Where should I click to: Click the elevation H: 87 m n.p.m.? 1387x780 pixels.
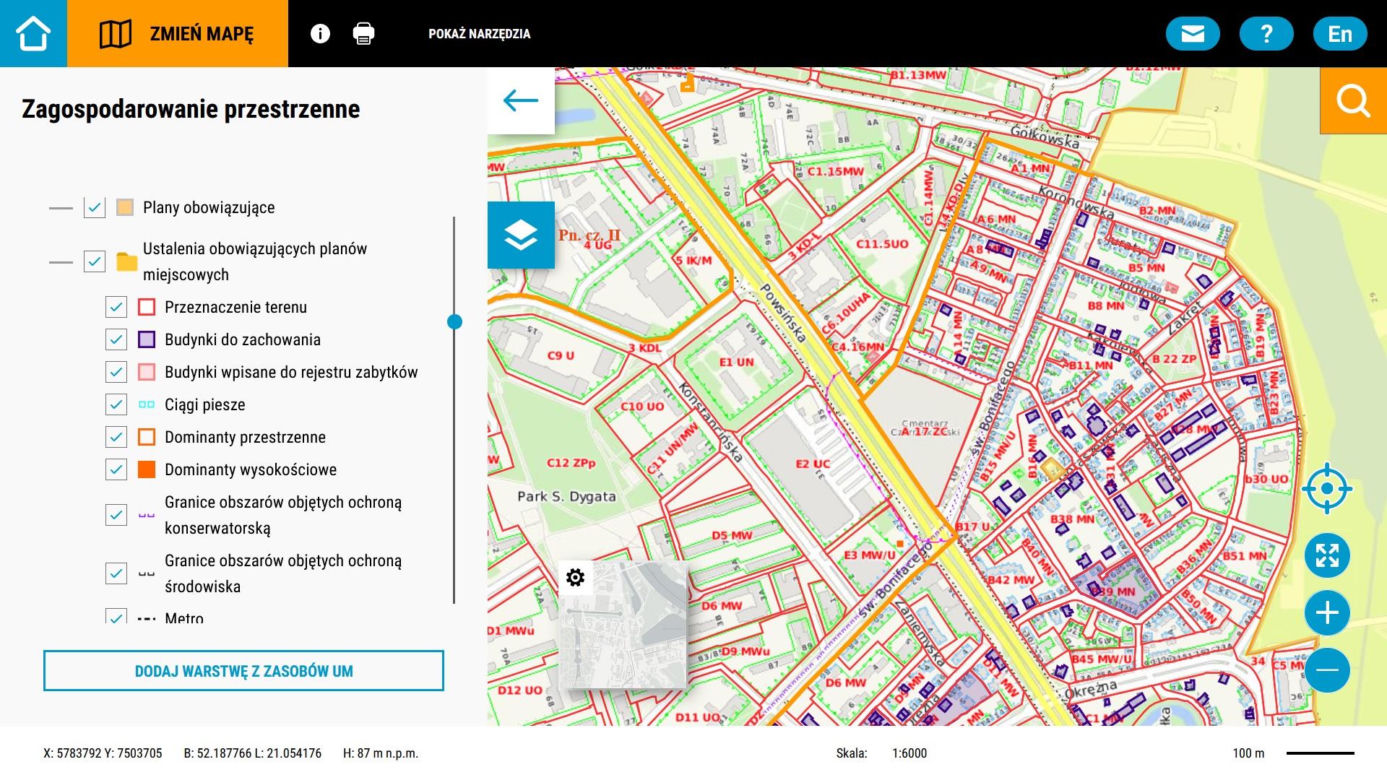pos(380,754)
